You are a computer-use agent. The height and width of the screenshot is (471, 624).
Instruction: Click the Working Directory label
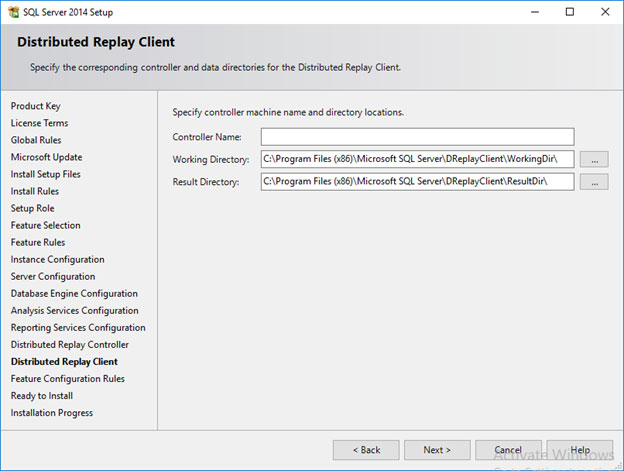211,160
